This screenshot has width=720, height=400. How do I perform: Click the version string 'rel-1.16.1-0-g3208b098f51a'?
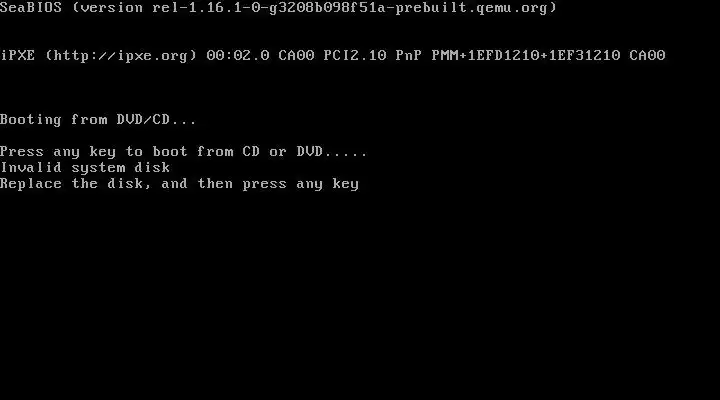269,8
